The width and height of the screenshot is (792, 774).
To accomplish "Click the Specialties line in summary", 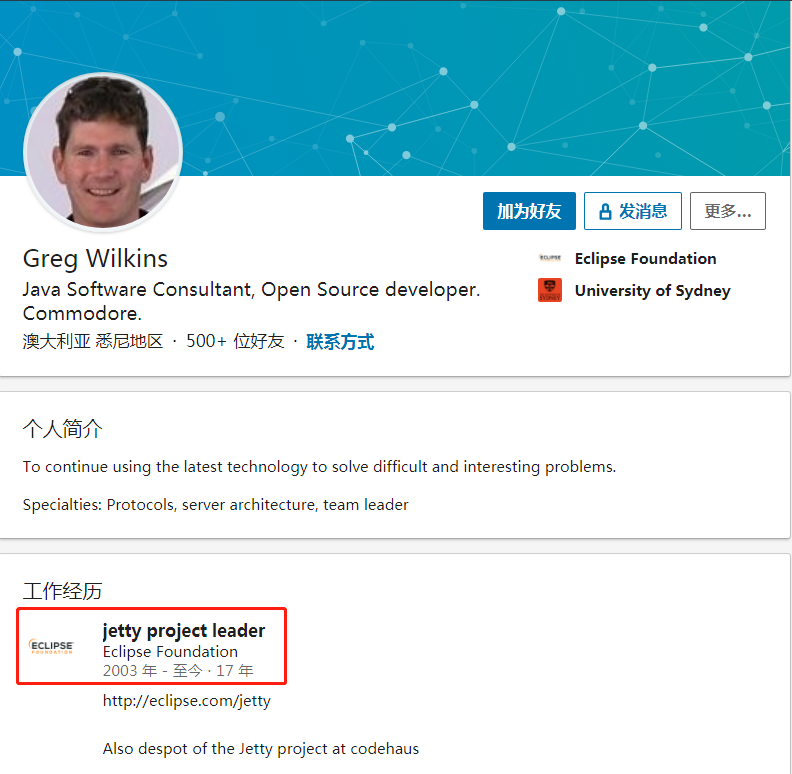I will point(215,505).
